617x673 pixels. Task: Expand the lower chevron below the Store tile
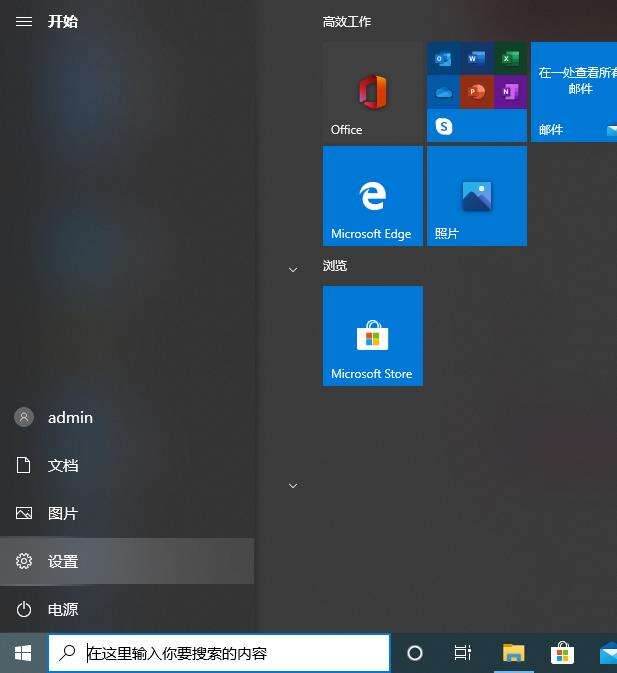click(293, 485)
